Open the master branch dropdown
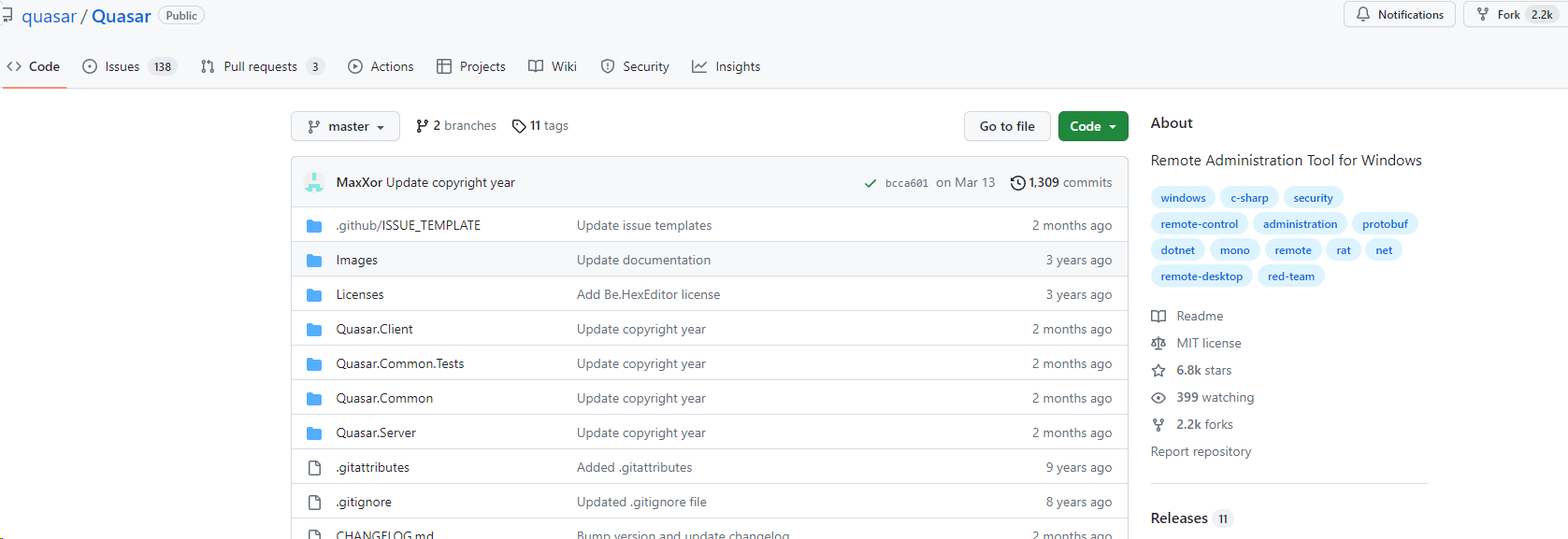 pos(345,126)
